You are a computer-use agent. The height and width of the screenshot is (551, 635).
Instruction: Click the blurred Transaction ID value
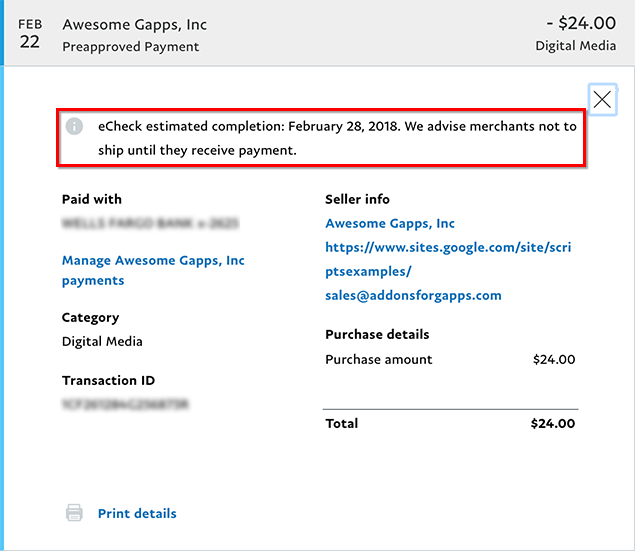[125, 404]
